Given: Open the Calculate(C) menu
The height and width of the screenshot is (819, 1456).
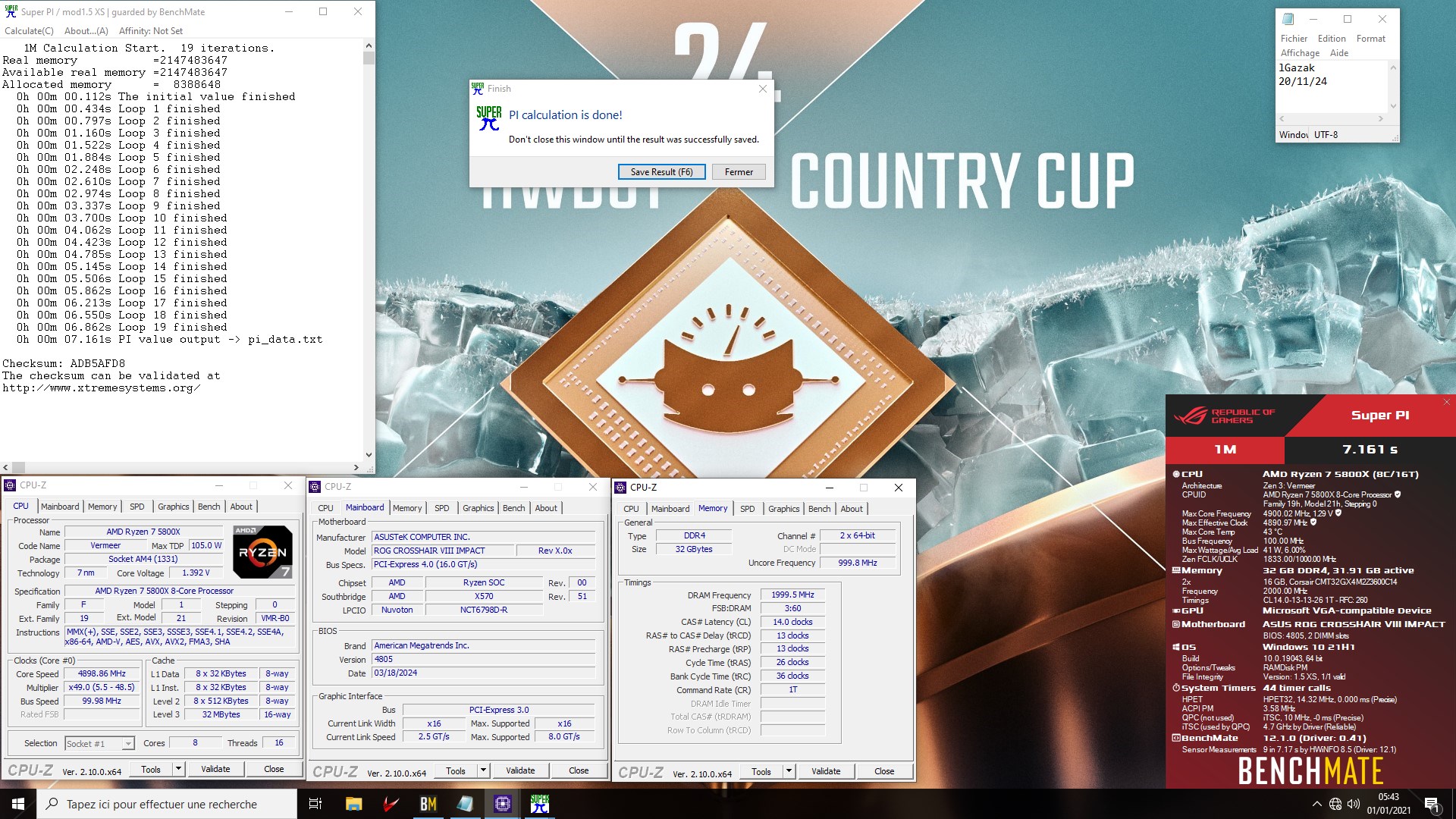Looking at the screenshot, I should [29, 31].
